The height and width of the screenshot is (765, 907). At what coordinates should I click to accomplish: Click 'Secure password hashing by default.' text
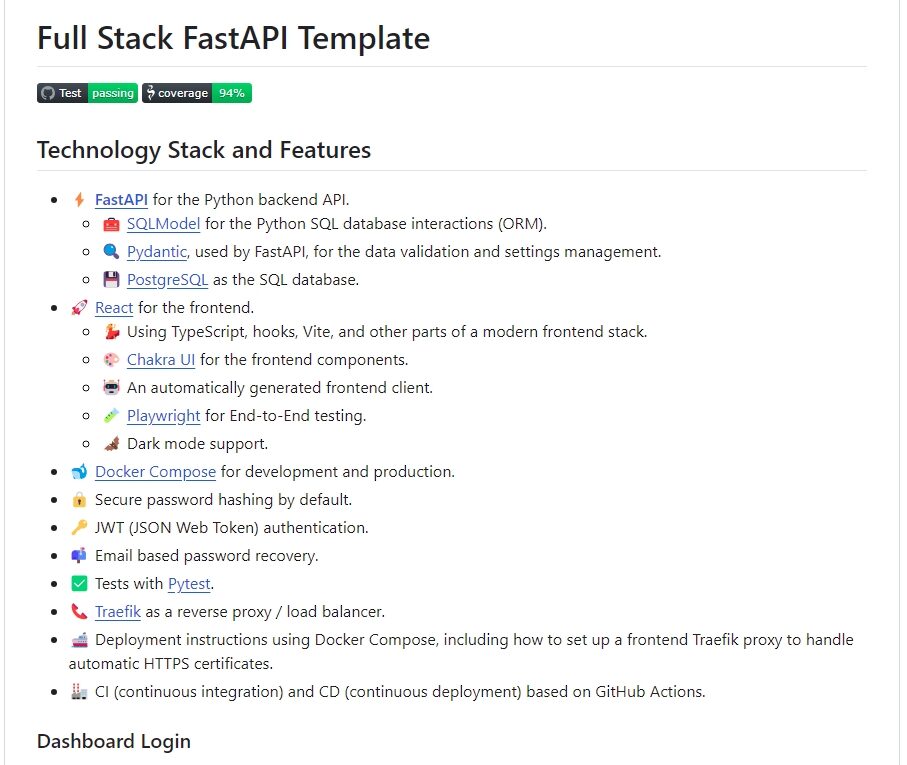pos(223,500)
